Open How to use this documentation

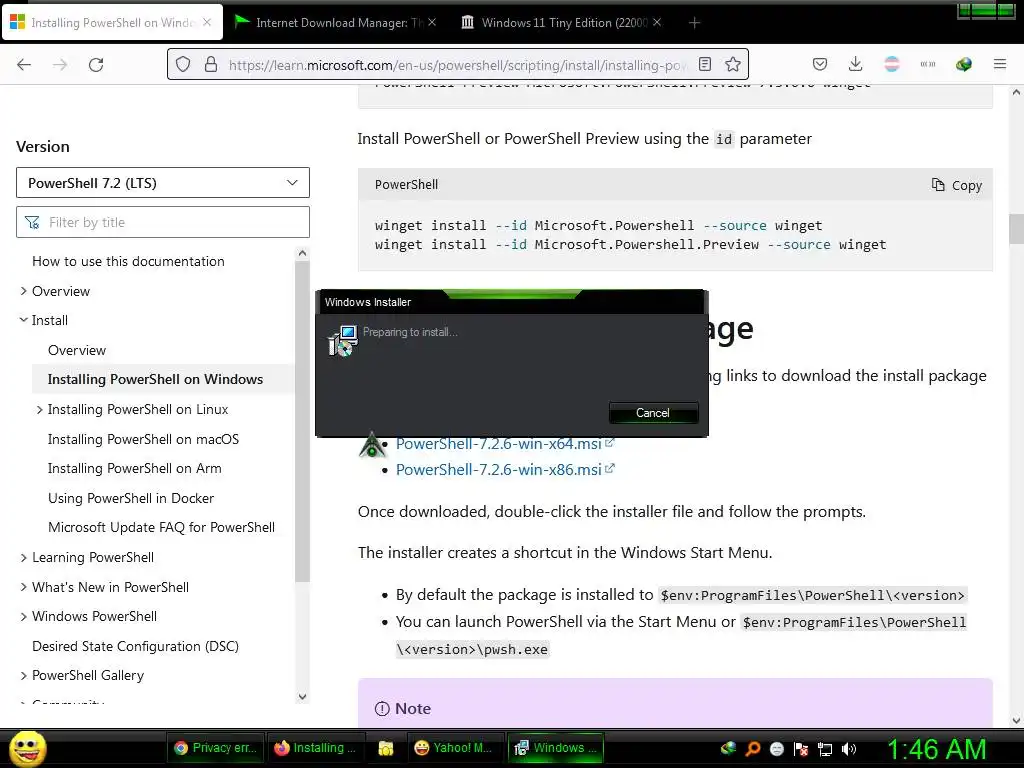128,261
